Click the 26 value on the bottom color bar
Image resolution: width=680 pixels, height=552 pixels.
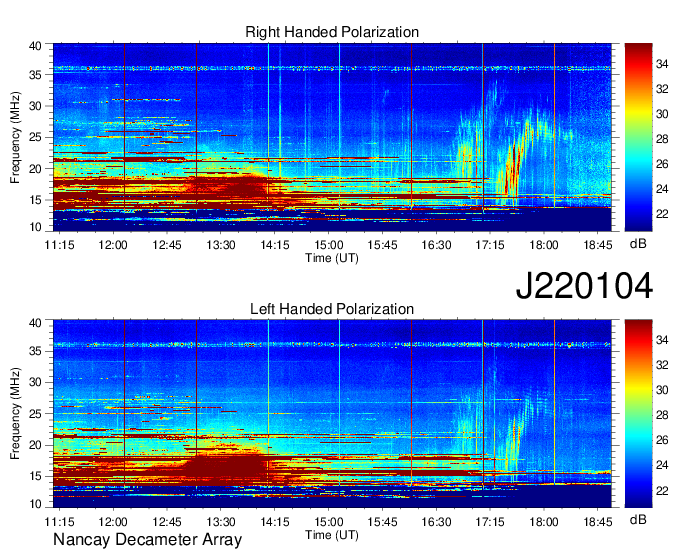(x=662, y=441)
